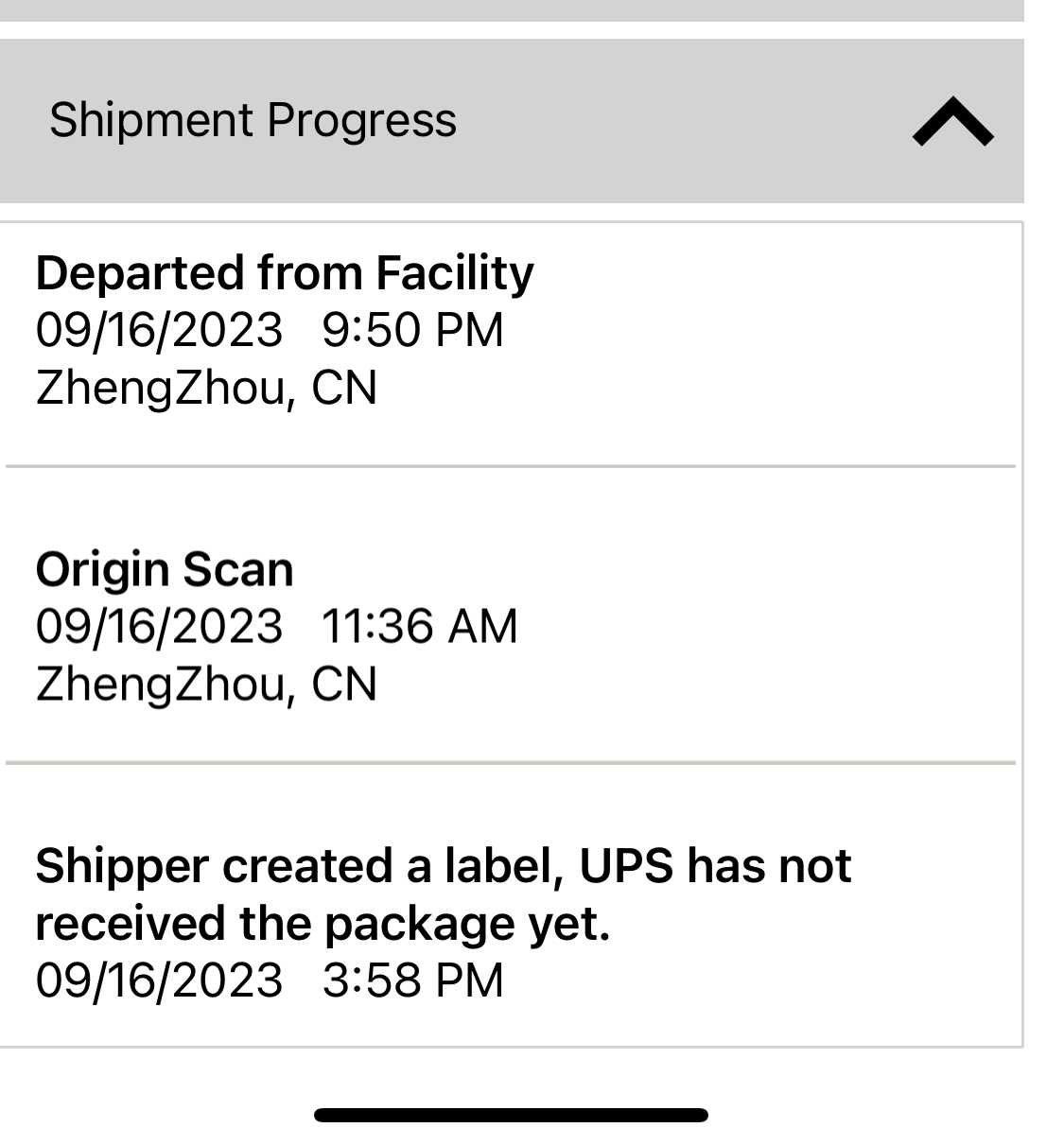Screen dimensions: 1064x1145
Task: Tap date beside 3:58 PM
Action: point(159,980)
